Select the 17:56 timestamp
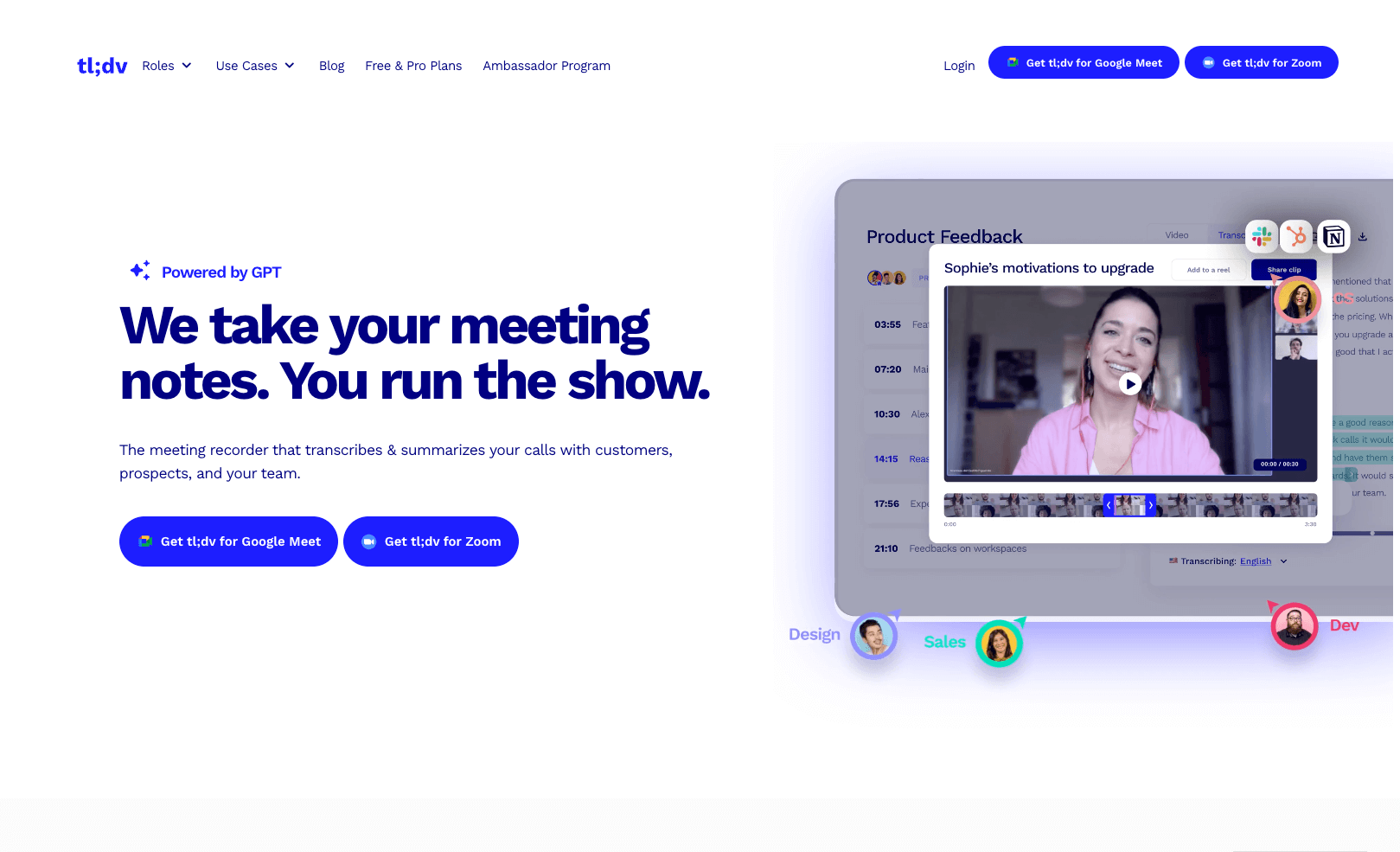Screen dimensions: 1400x852 pos(886,503)
